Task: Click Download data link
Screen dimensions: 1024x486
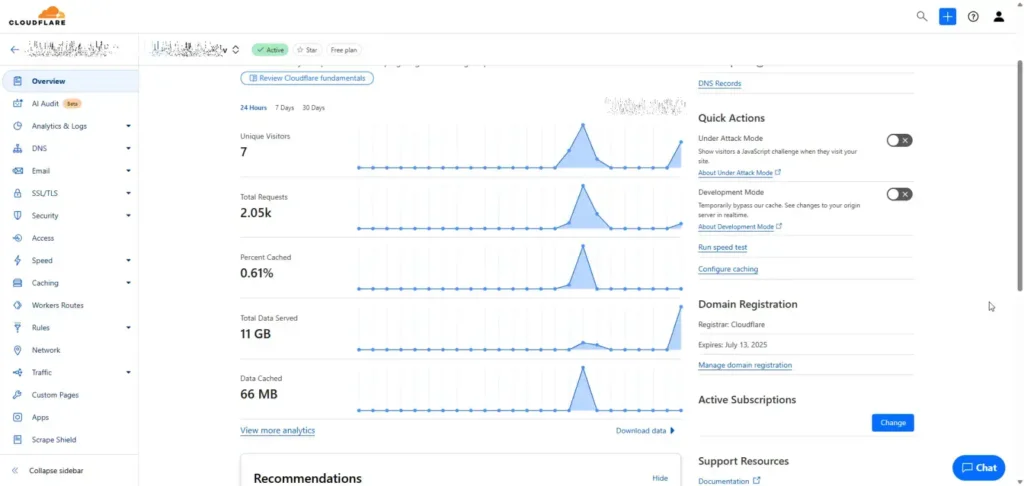Action: pos(645,430)
